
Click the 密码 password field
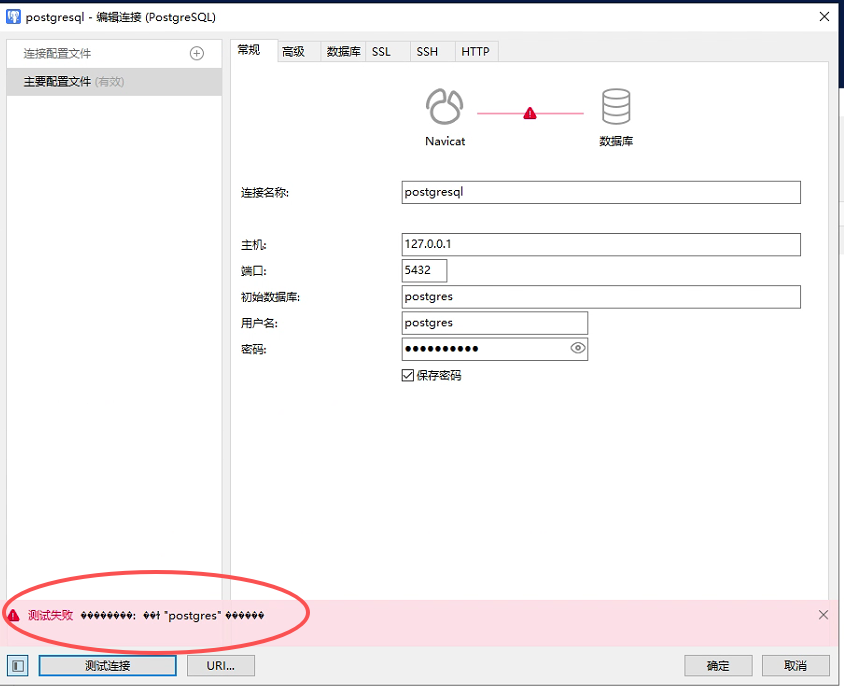coord(495,349)
